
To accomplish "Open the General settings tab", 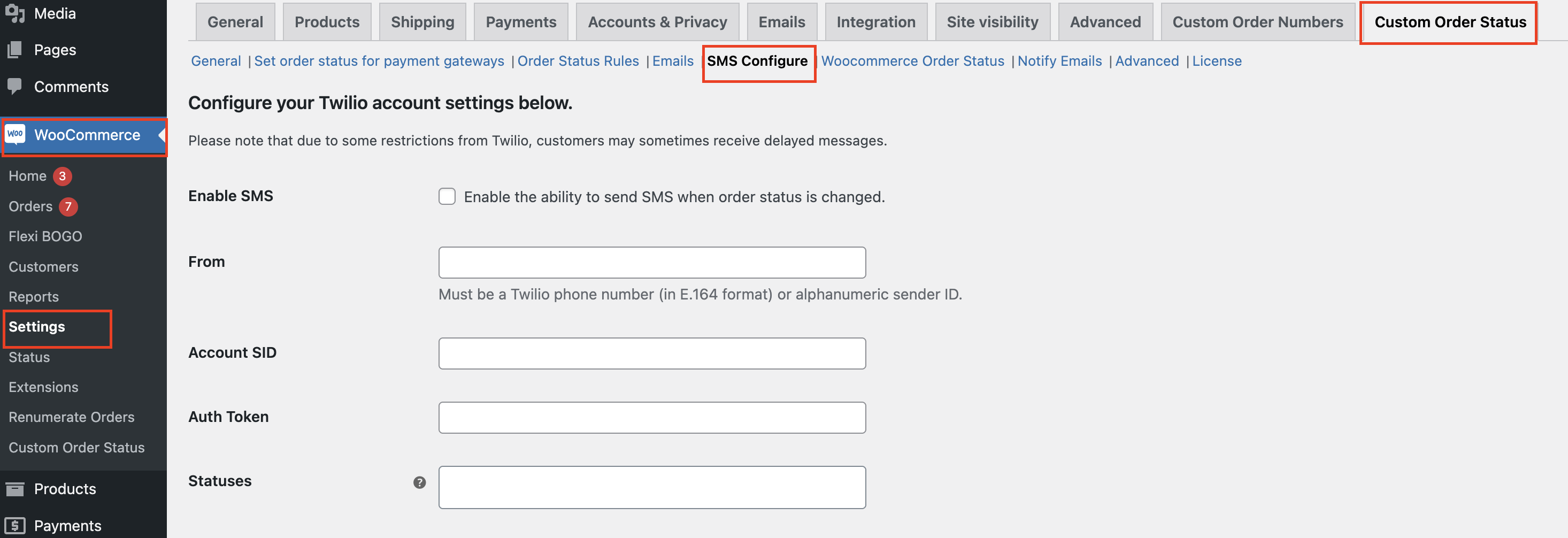I will coord(235,22).
